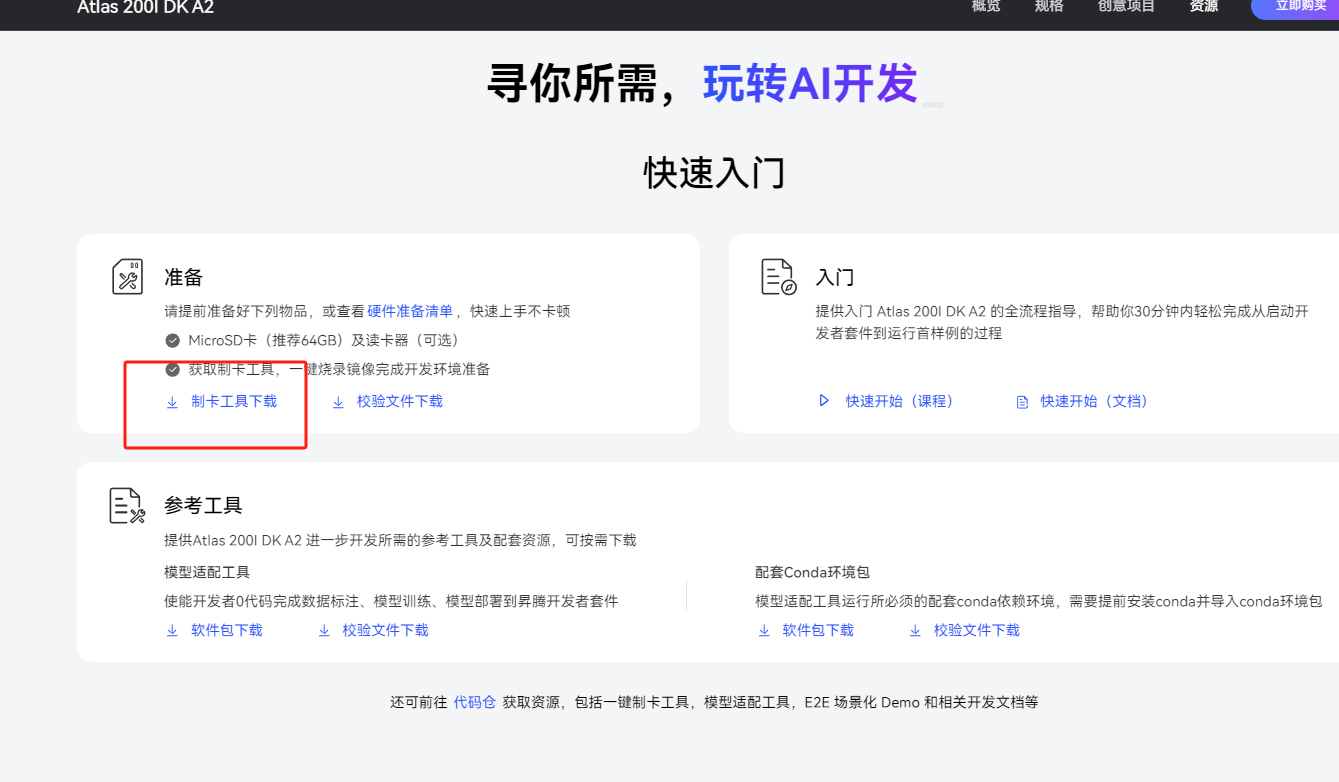
Task: Click the 立即购买 button
Action: 1295,7
